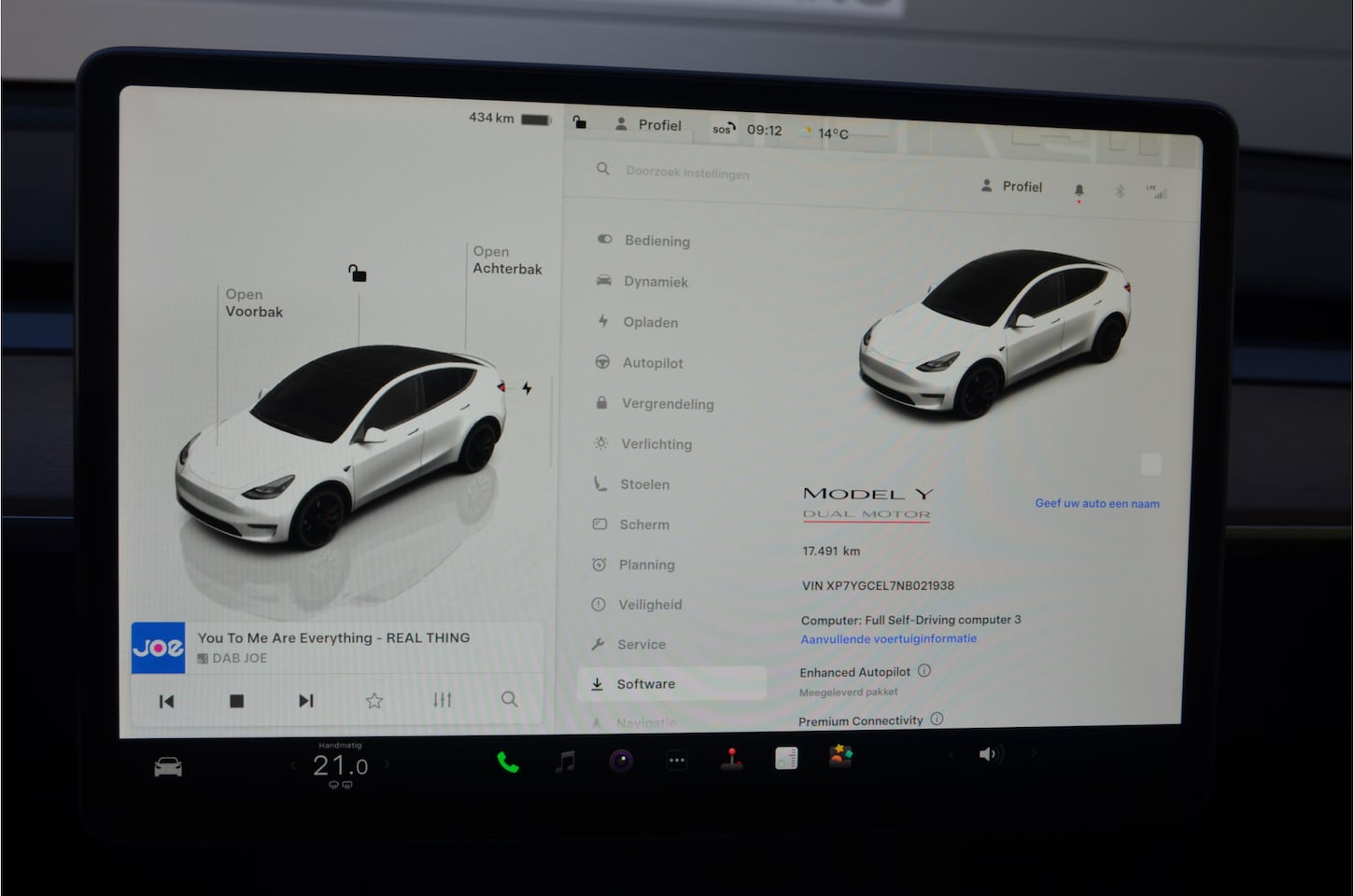Open the Autopilot settings menu
1354x896 pixels.
click(652, 363)
